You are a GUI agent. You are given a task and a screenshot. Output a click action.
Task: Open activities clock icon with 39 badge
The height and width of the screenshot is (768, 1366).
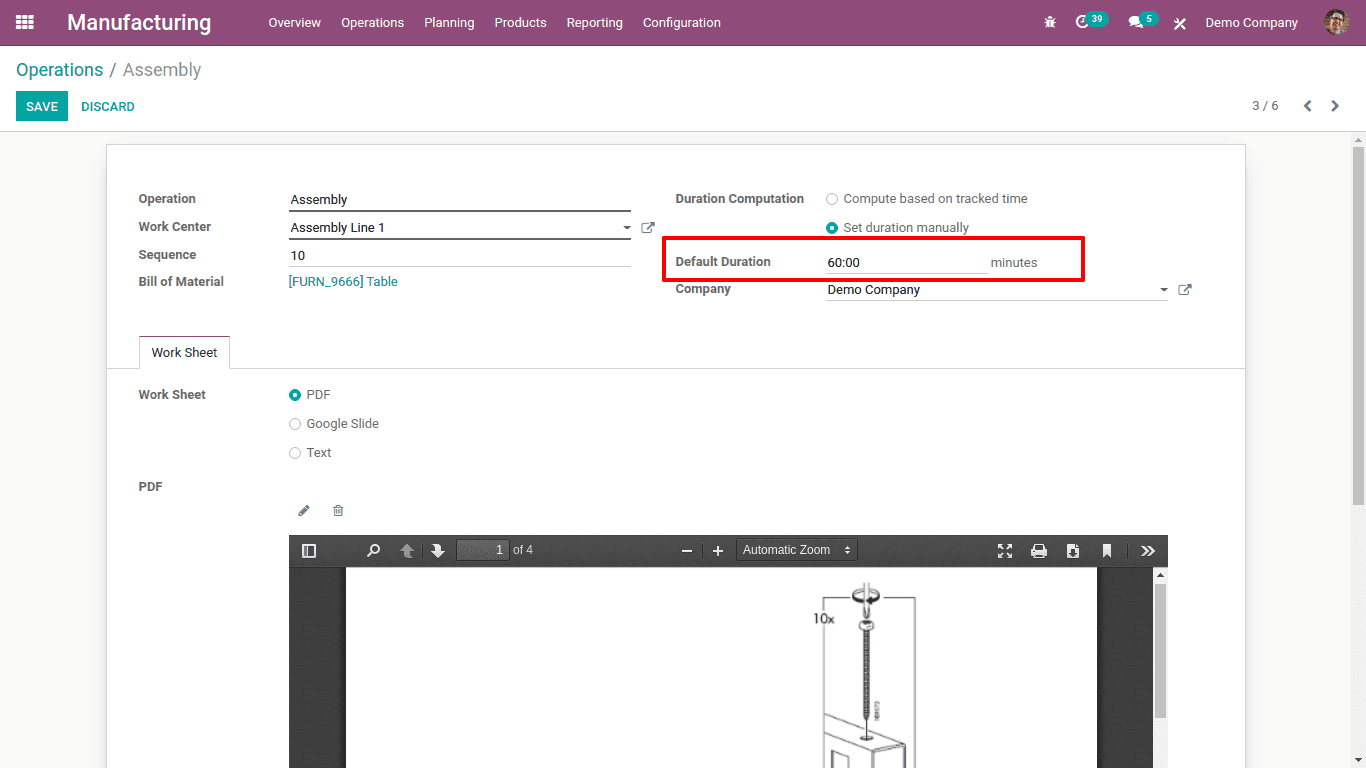(x=1082, y=22)
